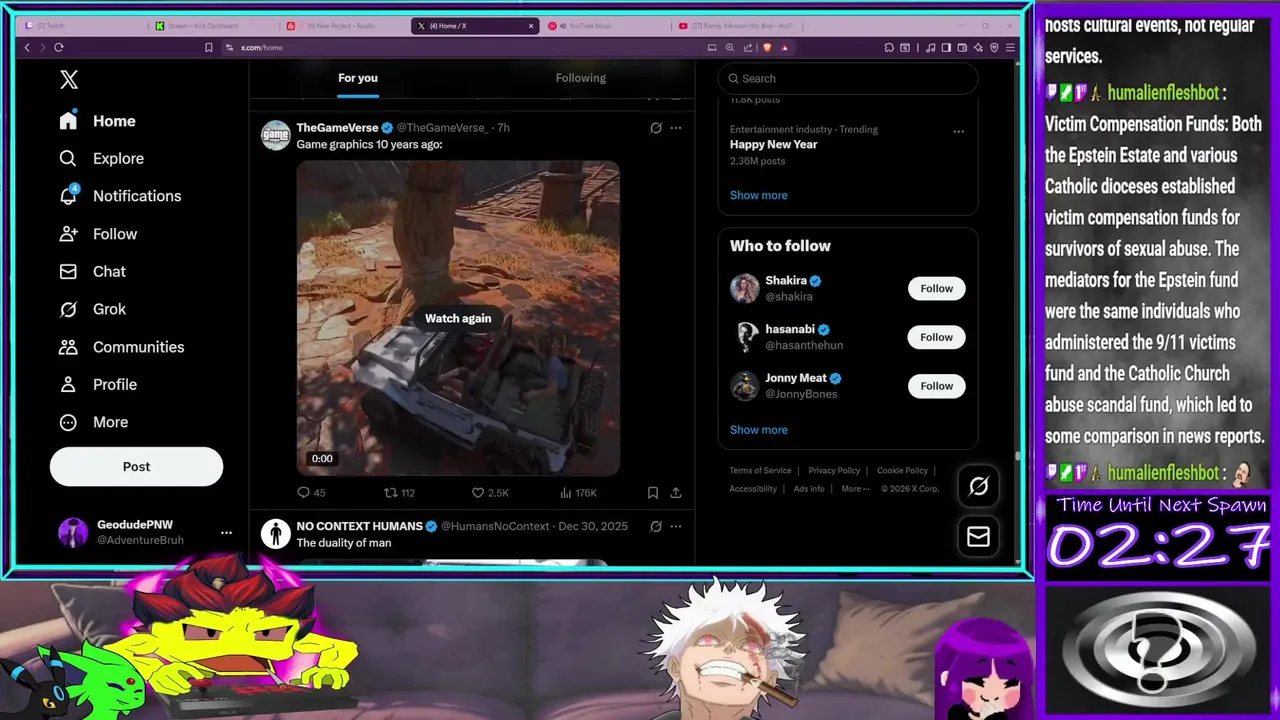The width and height of the screenshot is (1280, 720).
Task: Bookmark TheGameVerse post
Action: (653, 493)
